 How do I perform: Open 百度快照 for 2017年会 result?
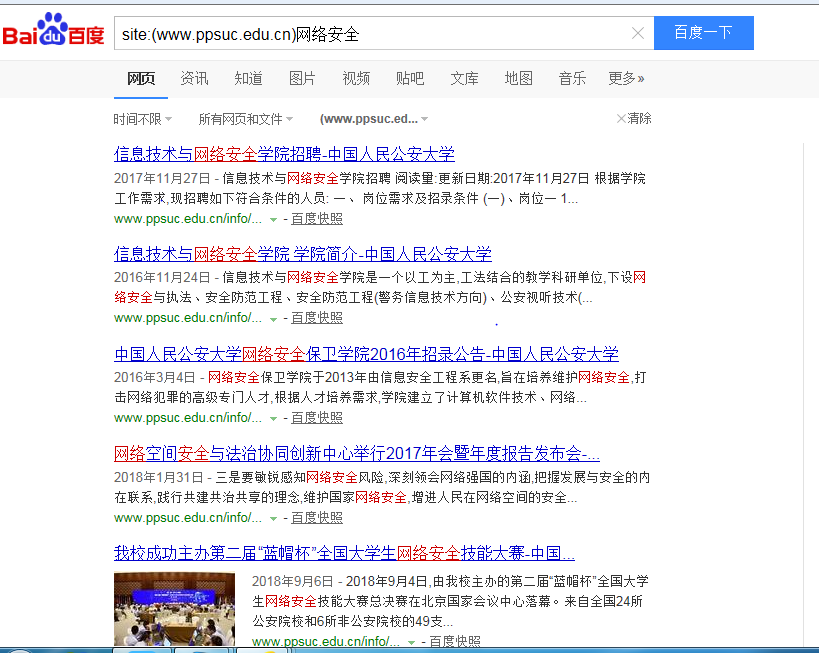click(317, 518)
